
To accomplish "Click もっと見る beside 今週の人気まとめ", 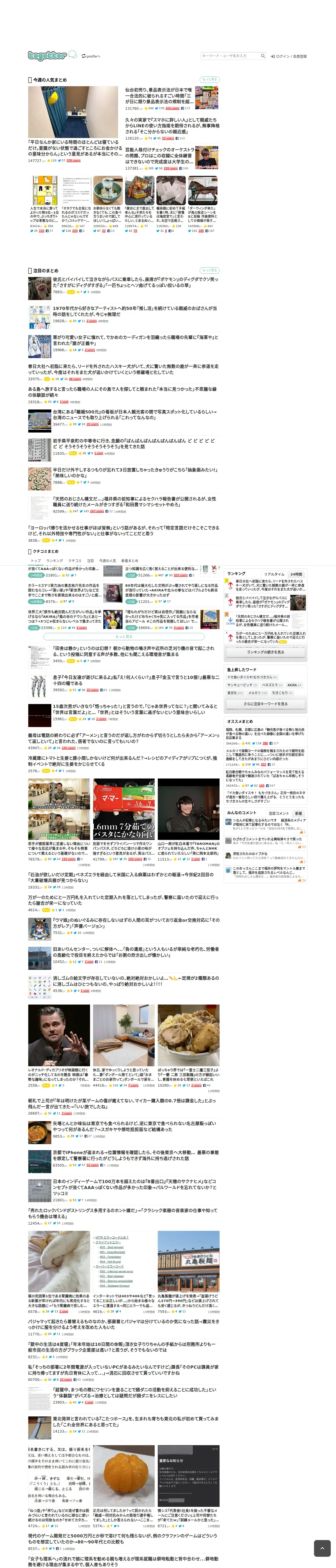I will pos(210,80).
